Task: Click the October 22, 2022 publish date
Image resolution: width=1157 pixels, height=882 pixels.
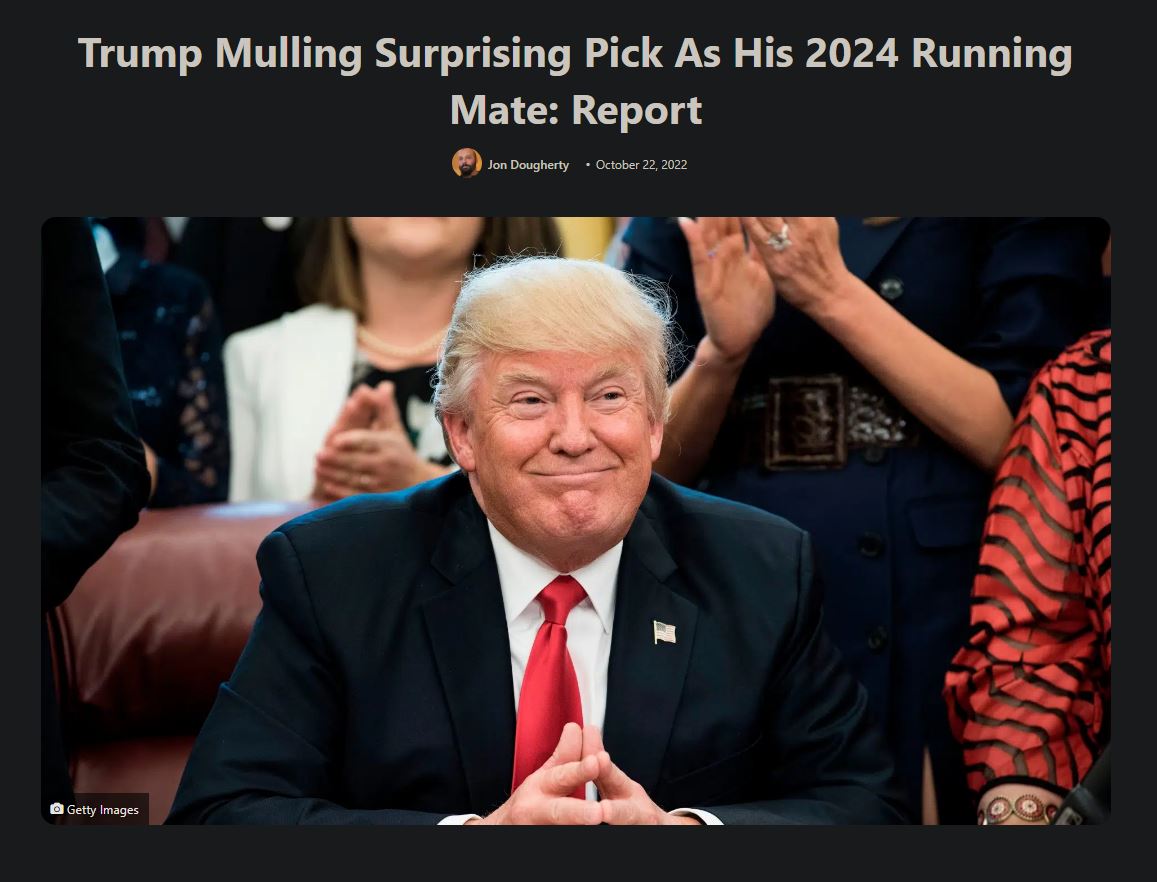Action: tap(640, 165)
